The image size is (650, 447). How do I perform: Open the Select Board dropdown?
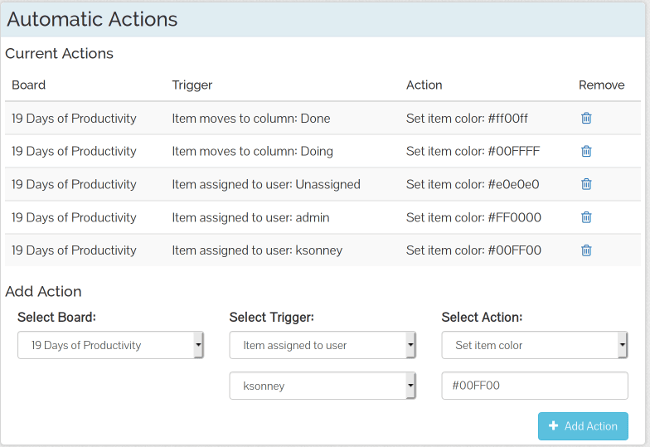pyautogui.click(x=110, y=345)
